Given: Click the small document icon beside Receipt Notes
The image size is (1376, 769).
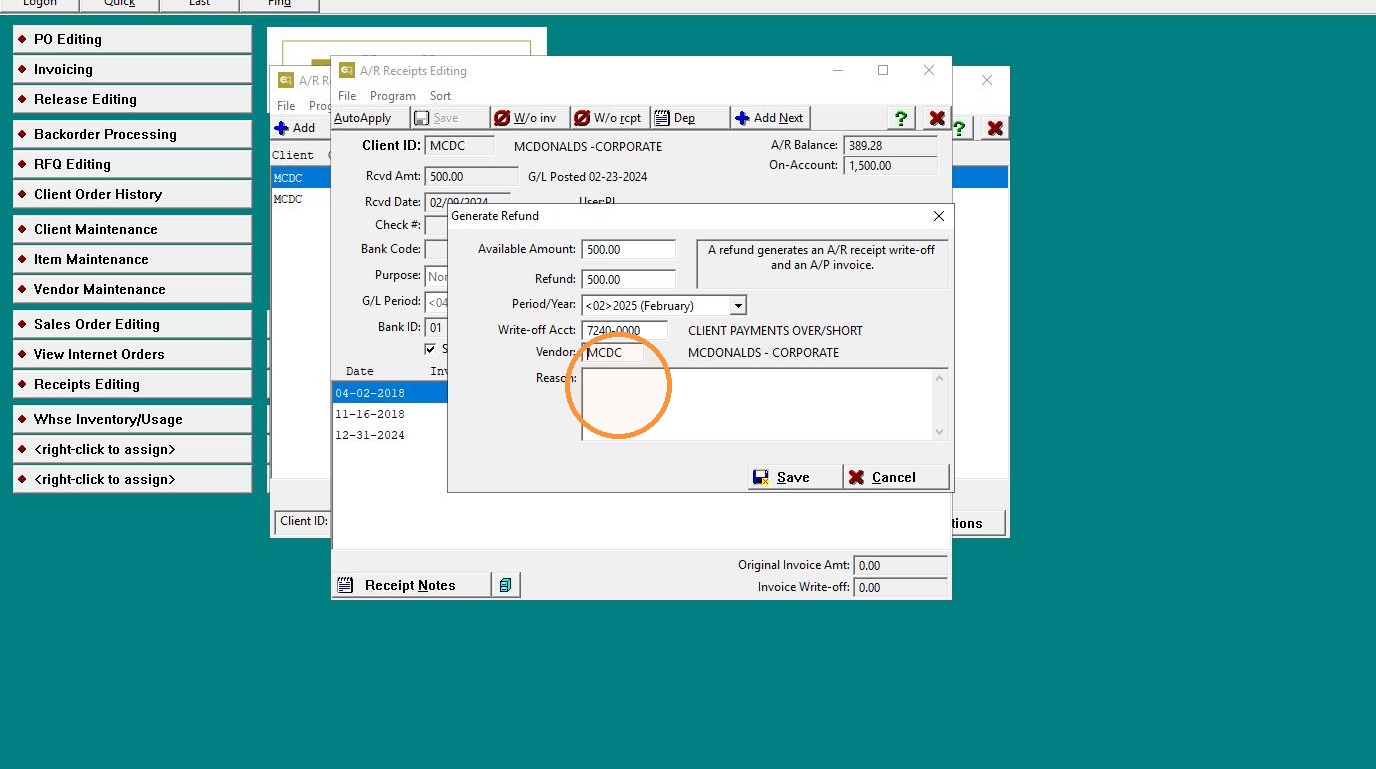Looking at the screenshot, I should pos(506,585).
